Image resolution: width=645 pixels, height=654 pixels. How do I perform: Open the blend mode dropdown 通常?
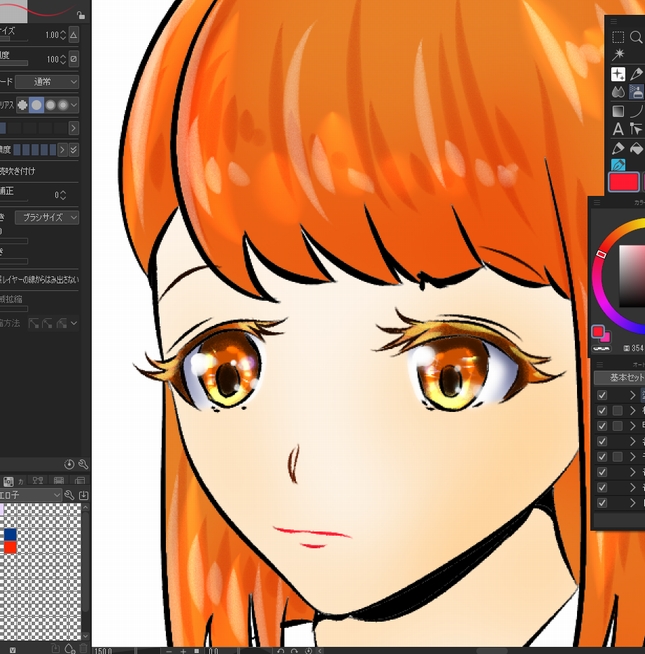coord(47,82)
